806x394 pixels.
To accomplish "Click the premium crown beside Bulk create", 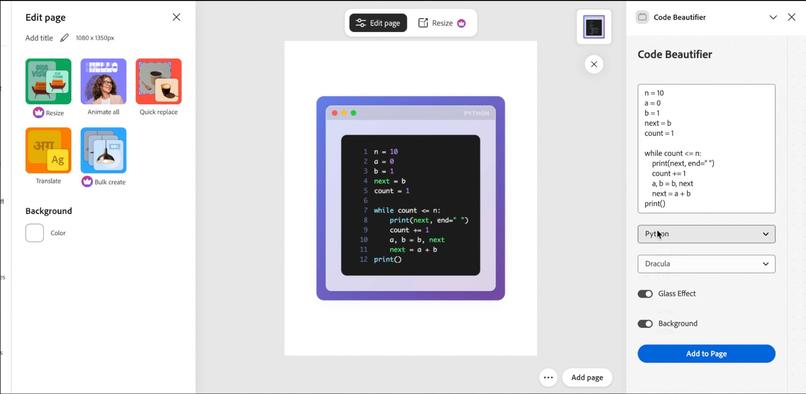I will (x=87, y=182).
